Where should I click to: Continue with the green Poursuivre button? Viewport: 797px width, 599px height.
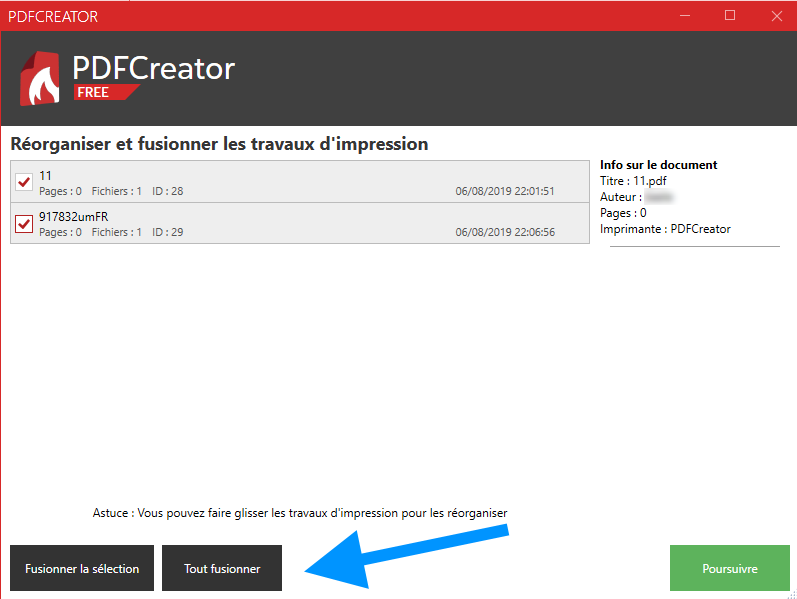(x=729, y=568)
